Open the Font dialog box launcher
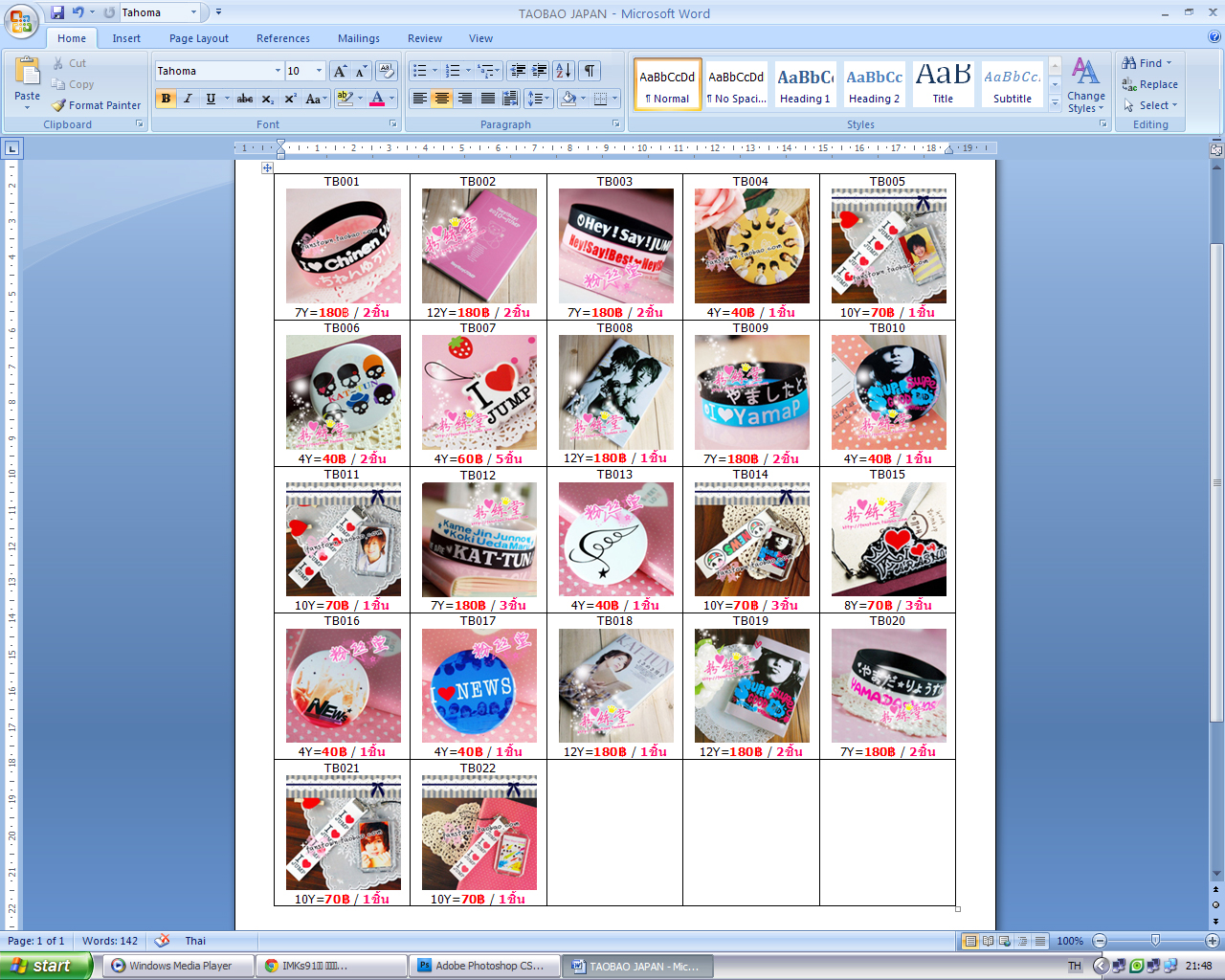This screenshot has width=1225, height=980. click(x=392, y=124)
